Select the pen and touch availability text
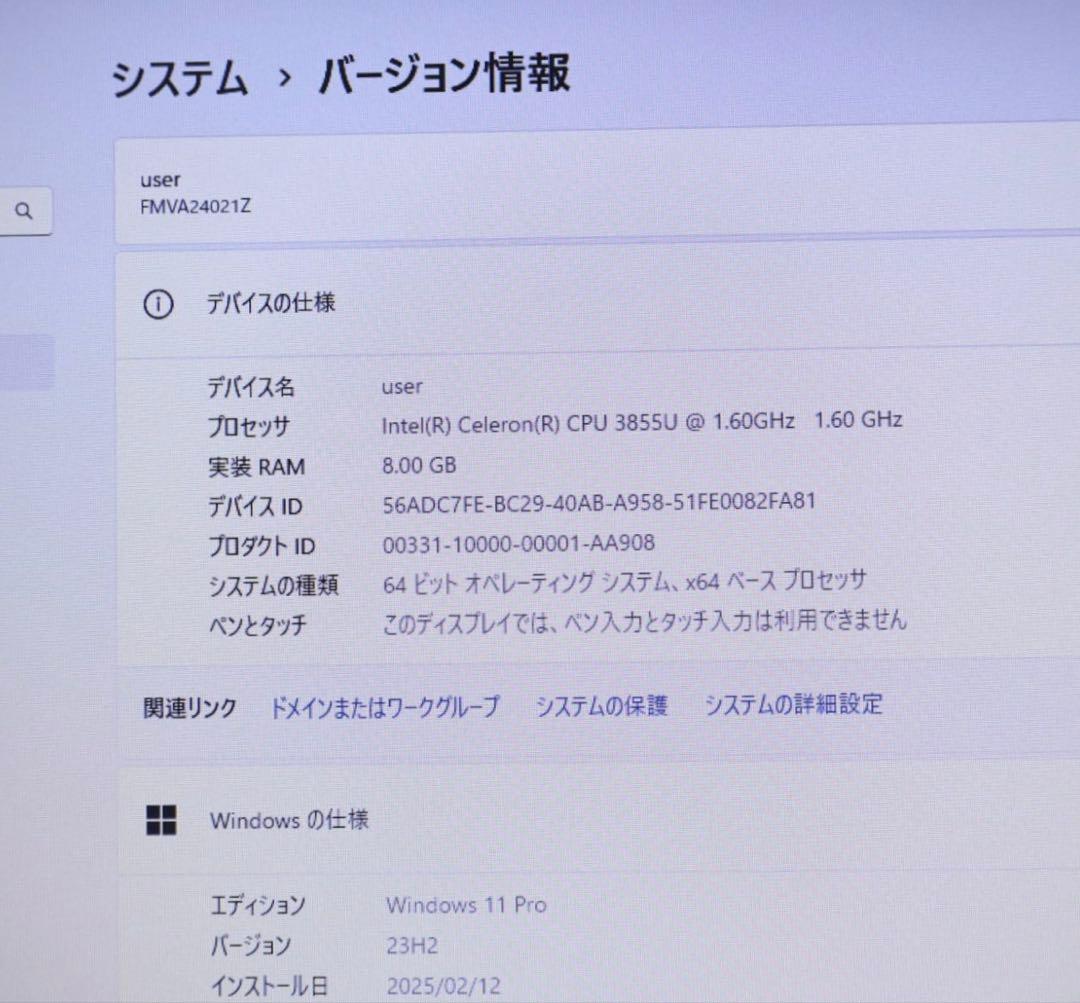 [645, 621]
